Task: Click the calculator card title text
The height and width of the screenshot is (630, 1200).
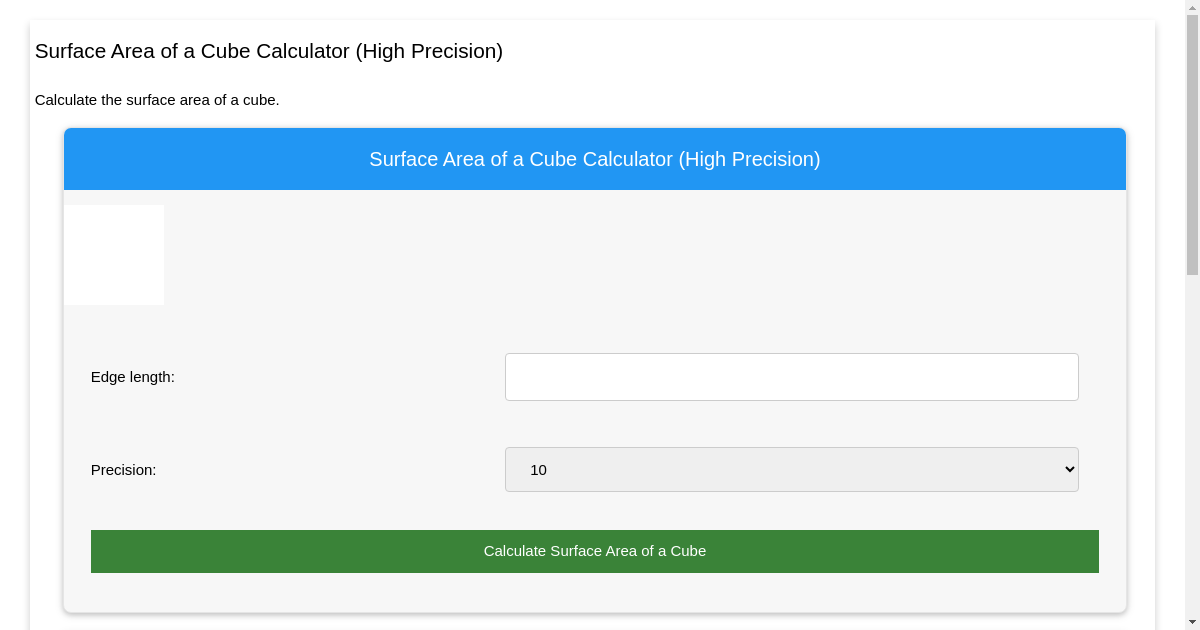Action: (595, 159)
